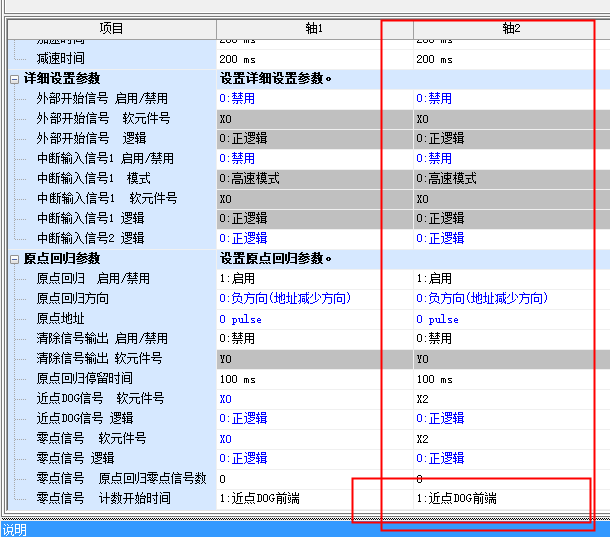This screenshot has width=610, height=537.
Task: Select 轴1 零点信号 逻辑 value
Action: click(x=314, y=459)
